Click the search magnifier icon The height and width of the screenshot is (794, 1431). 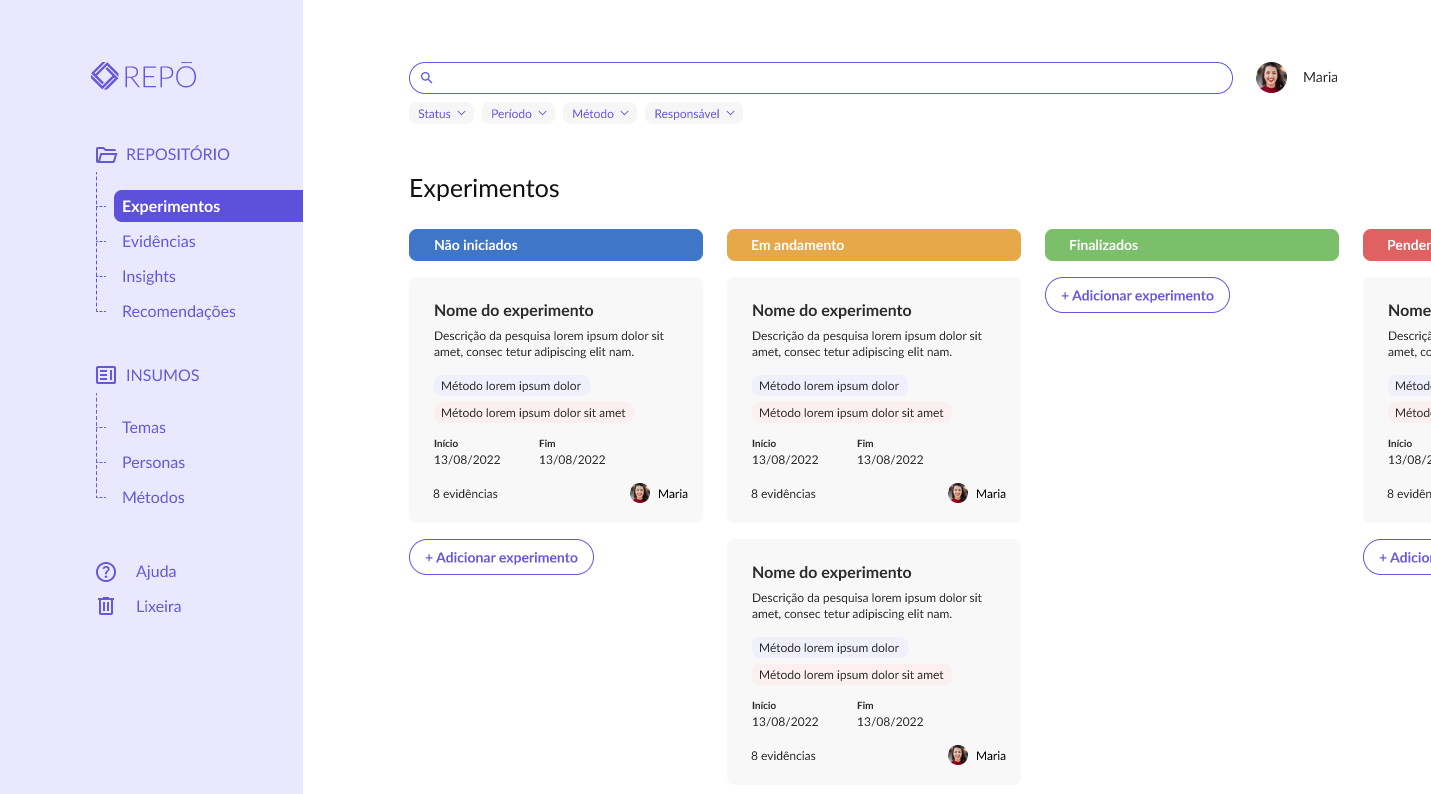[x=426, y=78]
